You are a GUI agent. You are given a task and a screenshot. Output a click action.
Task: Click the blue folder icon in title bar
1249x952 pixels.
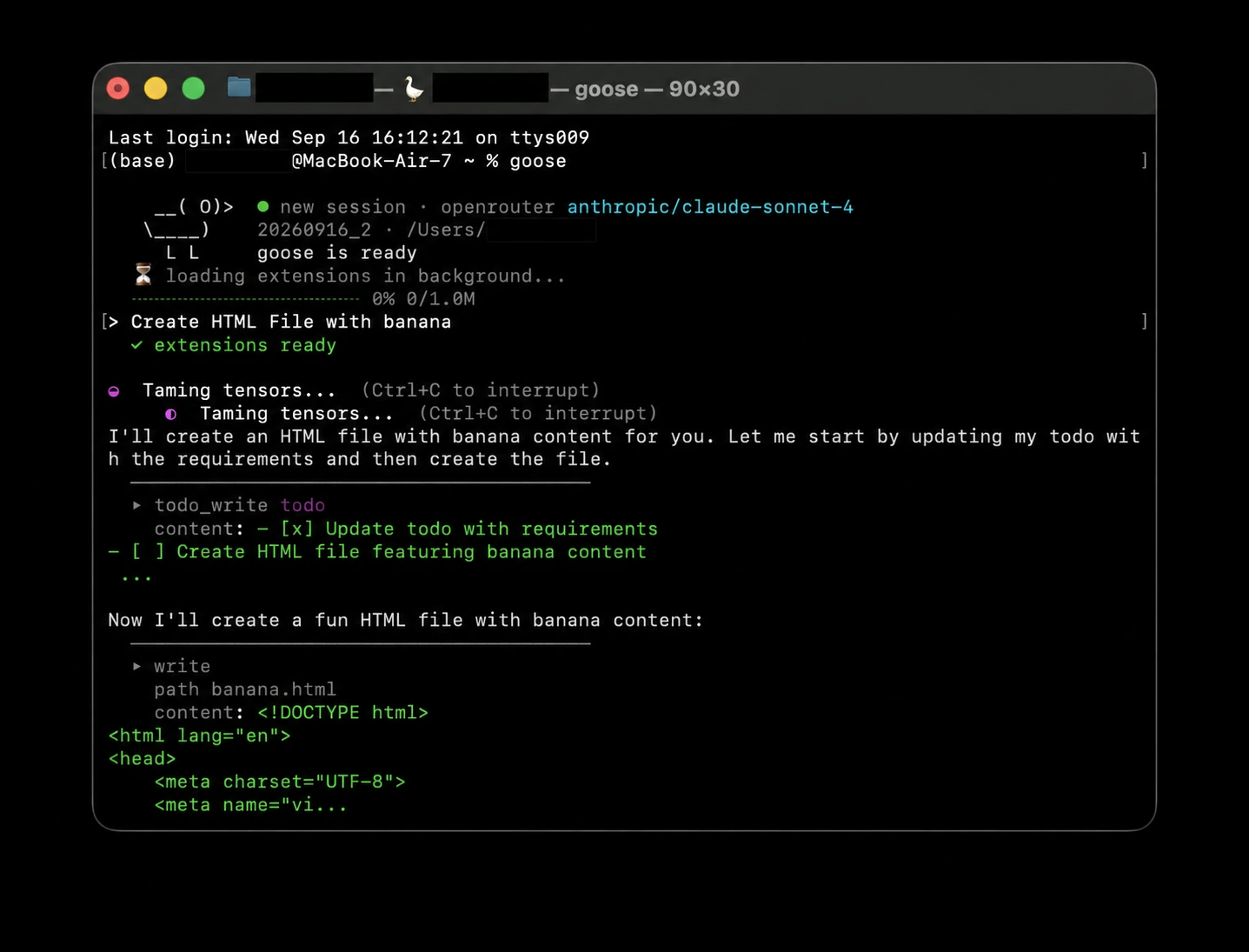[x=239, y=87]
